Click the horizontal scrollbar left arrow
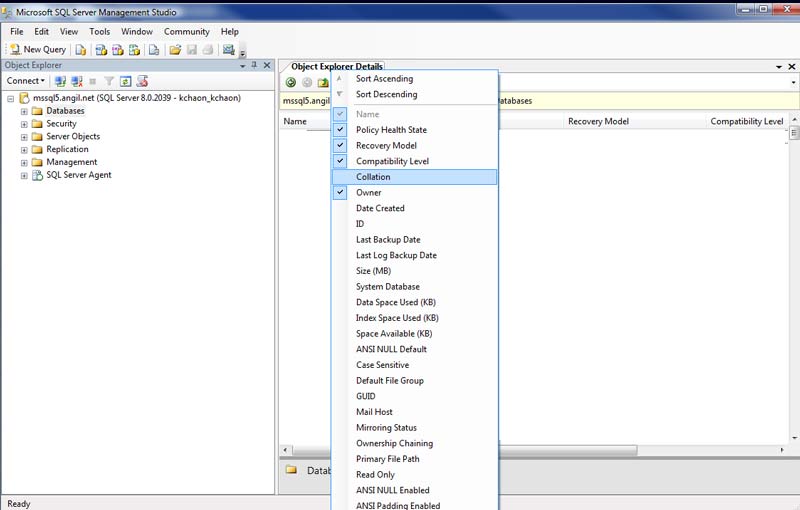Image resolution: width=800 pixels, height=510 pixels. pos(285,450)
